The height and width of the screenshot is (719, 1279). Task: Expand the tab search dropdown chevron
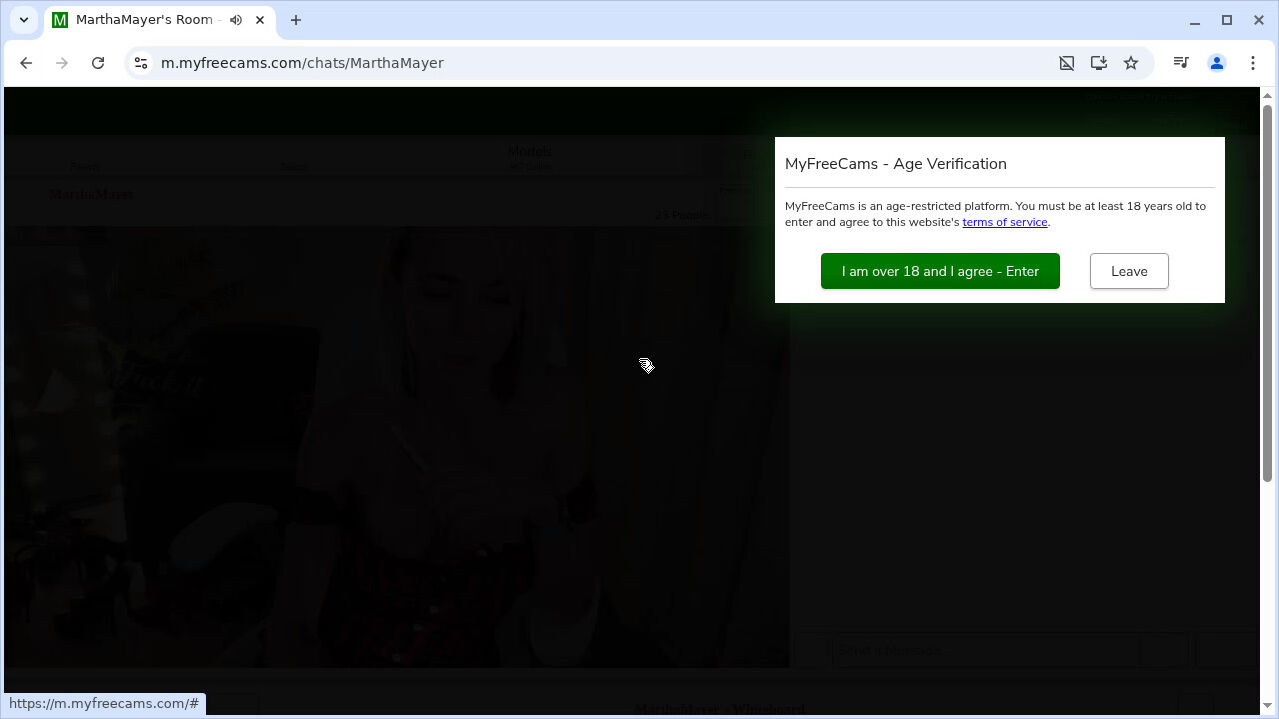pos(24,20)
